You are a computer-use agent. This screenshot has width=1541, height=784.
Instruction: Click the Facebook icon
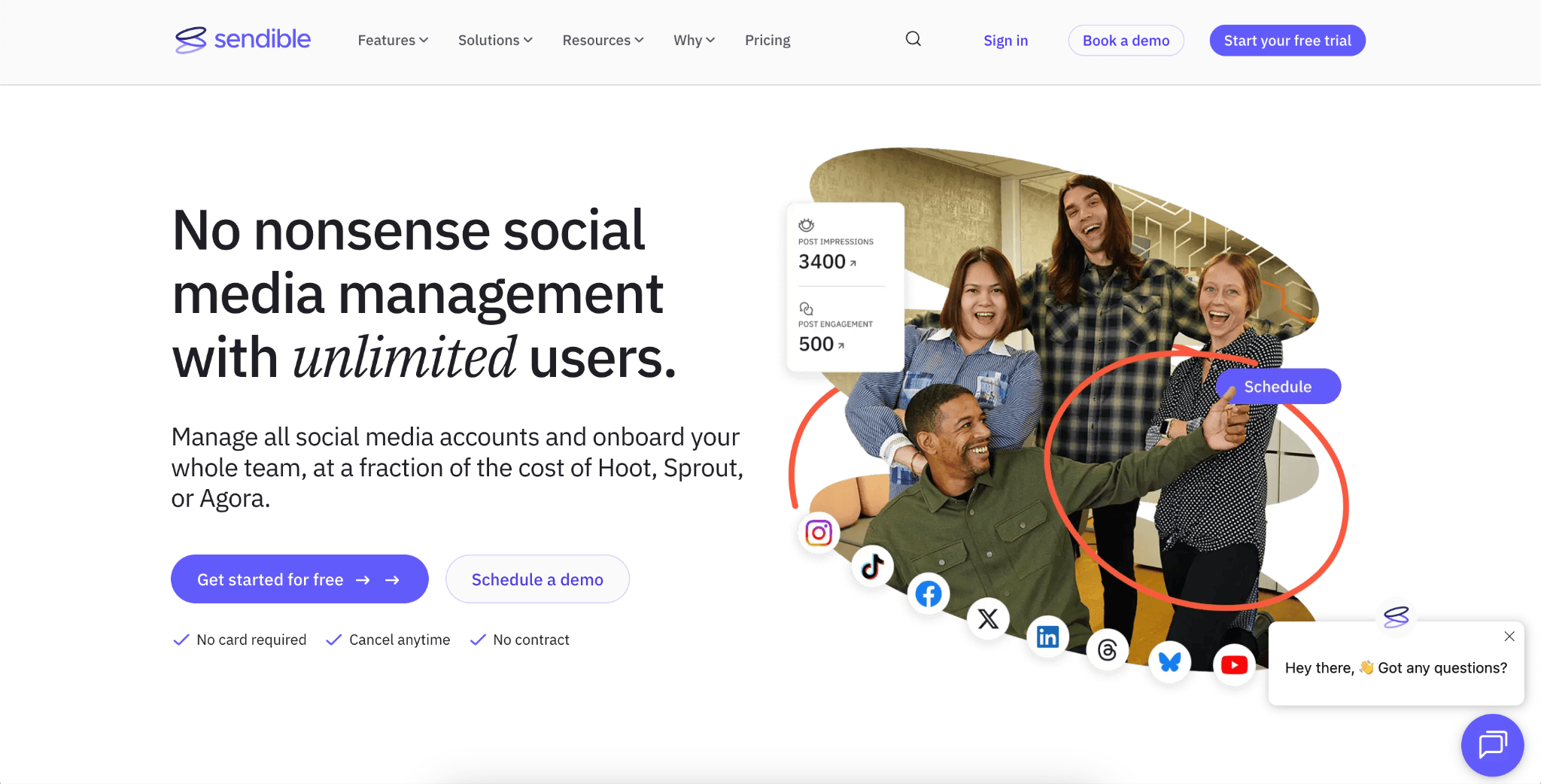pos(929,594)
